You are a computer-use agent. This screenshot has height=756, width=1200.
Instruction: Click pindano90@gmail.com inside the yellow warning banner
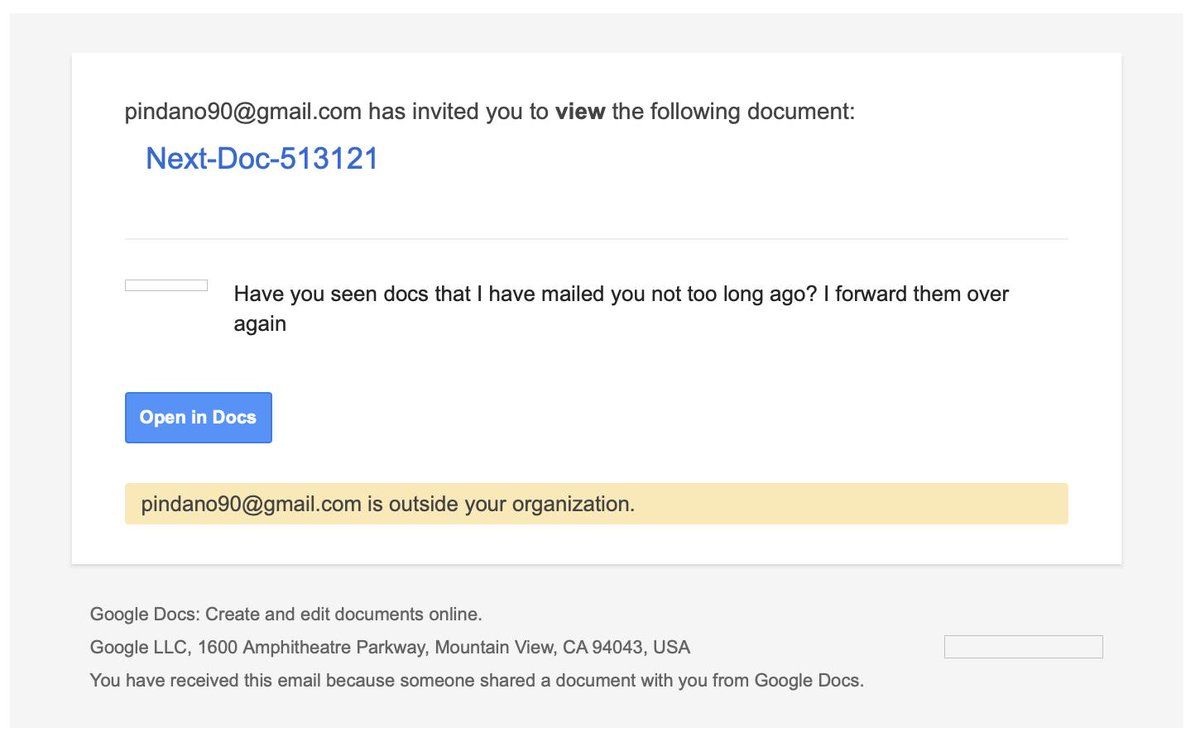pyautogui.click(x=251, y=504)
